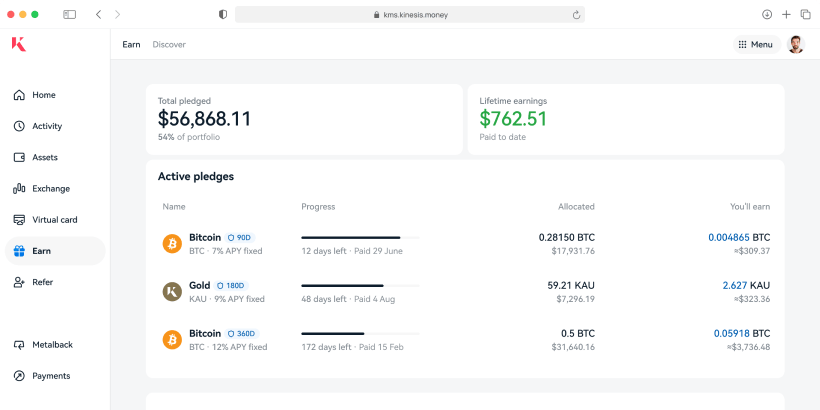Click the user profile avatar
This screenshot has width=820, height=410.
point(795,44)
